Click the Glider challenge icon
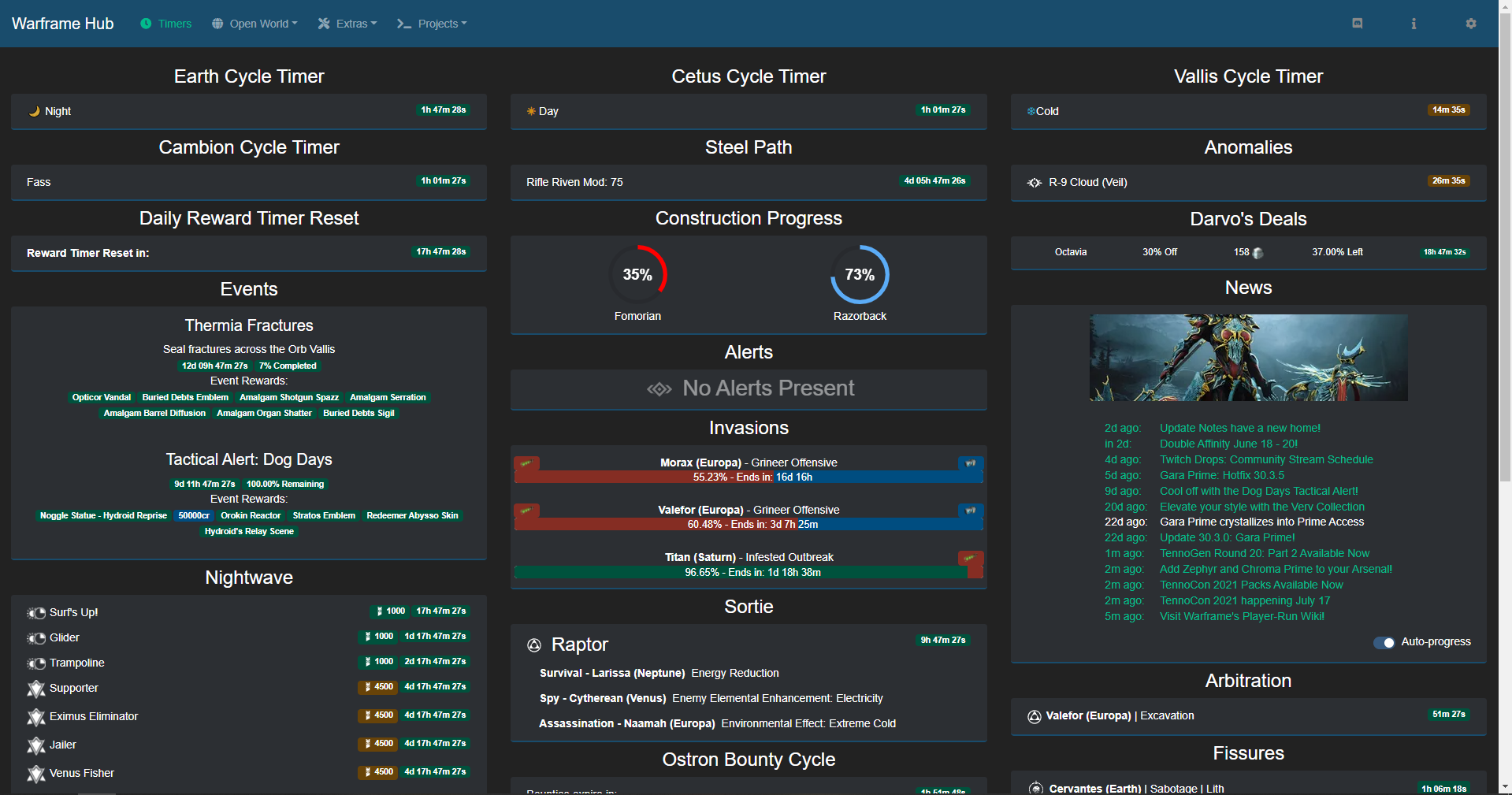 (36, 638)
